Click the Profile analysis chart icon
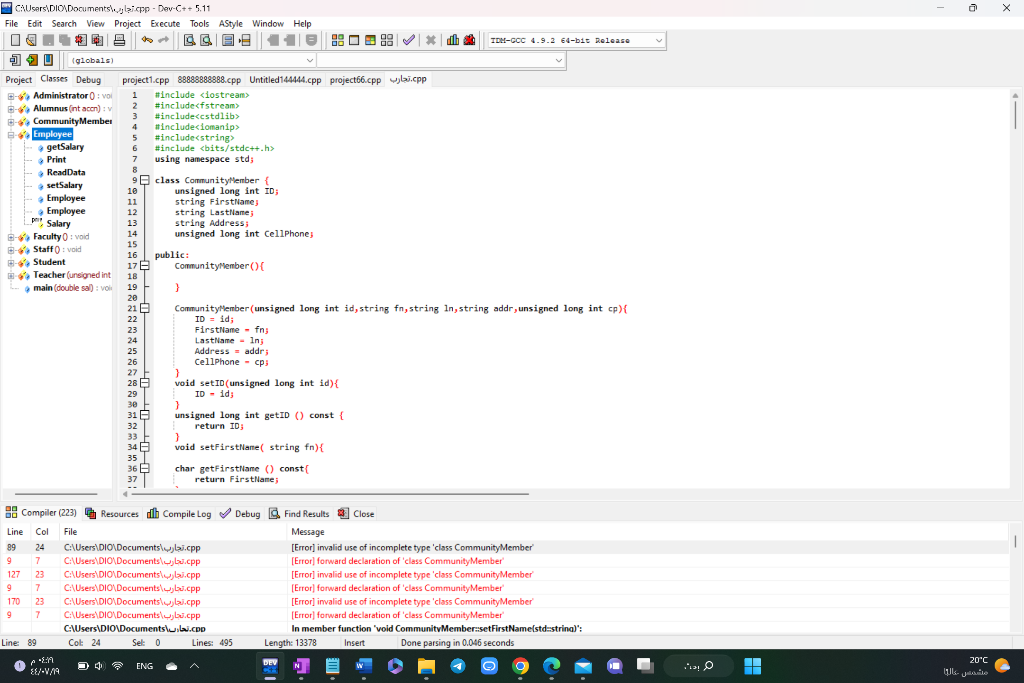The height and width of the screenshot is (683, 1024). pyautogui.click(x=452, y=40)
